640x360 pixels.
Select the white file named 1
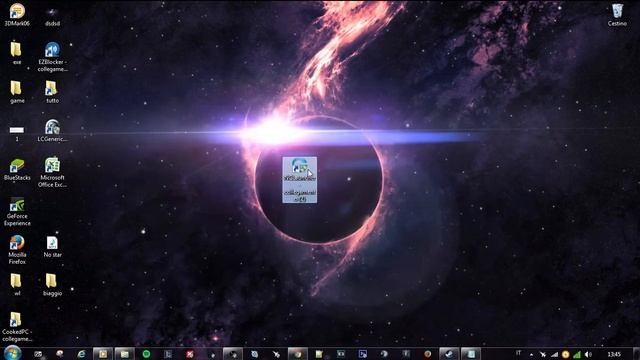pyautogui.click(x=17, y=133)
